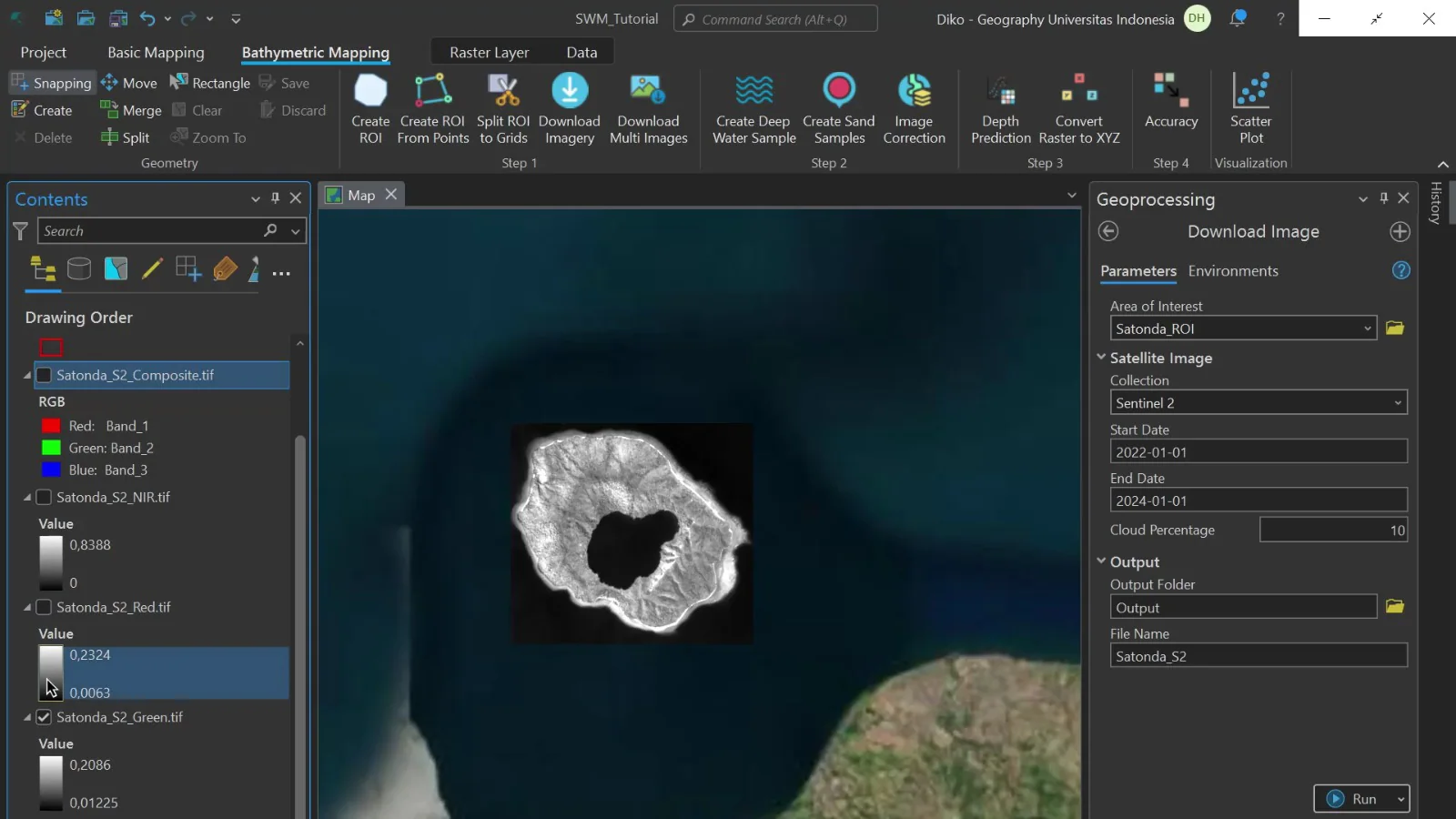Collapse Satonda_S2_Red.tif layer legend
Screen dimensions: 1456x819
27,607
